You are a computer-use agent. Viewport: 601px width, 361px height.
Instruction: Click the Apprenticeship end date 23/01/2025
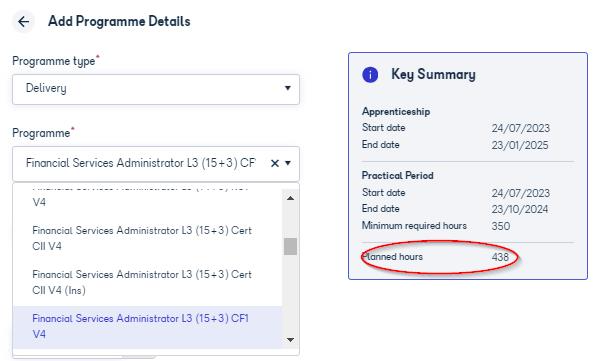click(x=520, y=145)
